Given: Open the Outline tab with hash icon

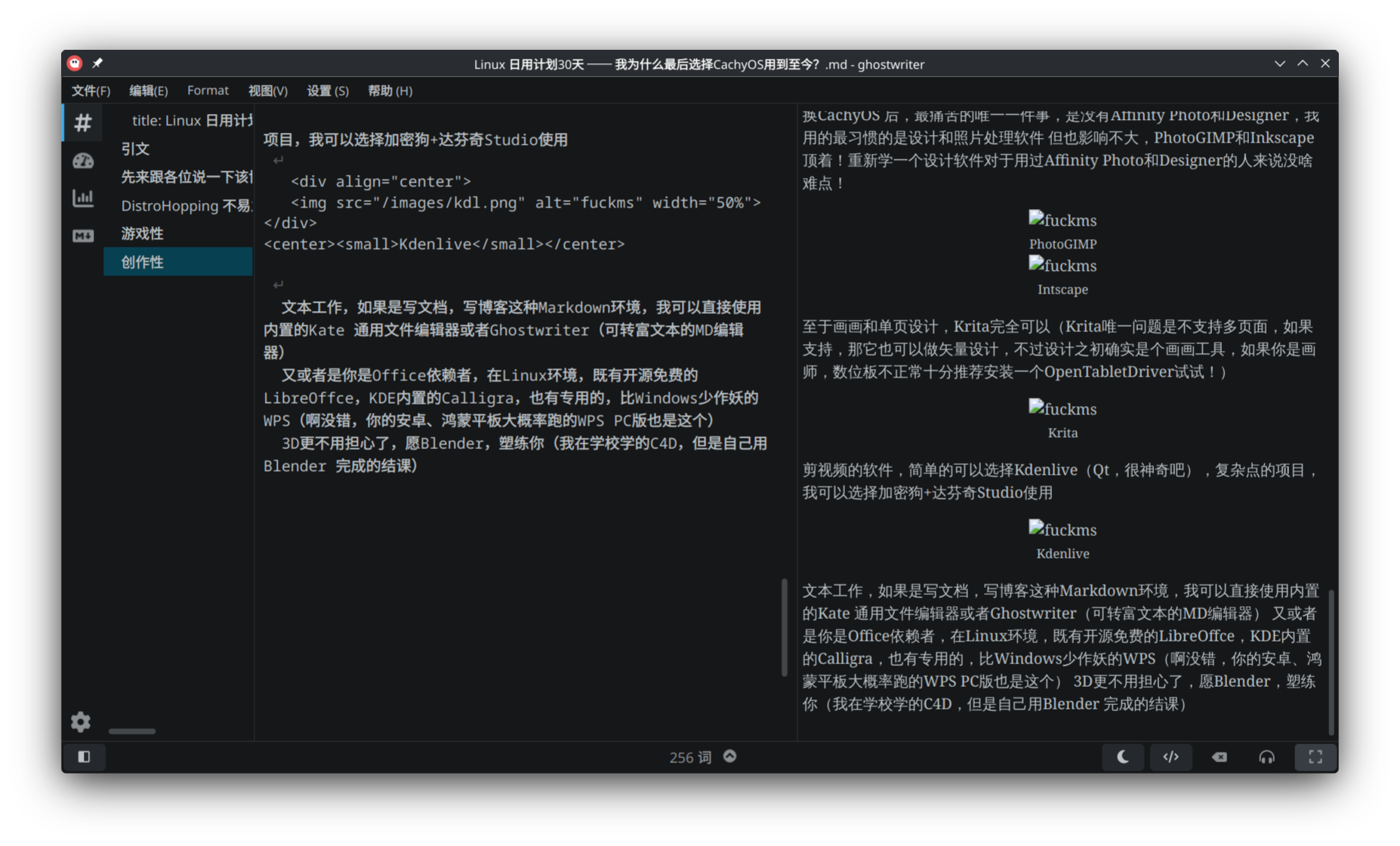Looking at the screenshot, I should pos(83,122).
